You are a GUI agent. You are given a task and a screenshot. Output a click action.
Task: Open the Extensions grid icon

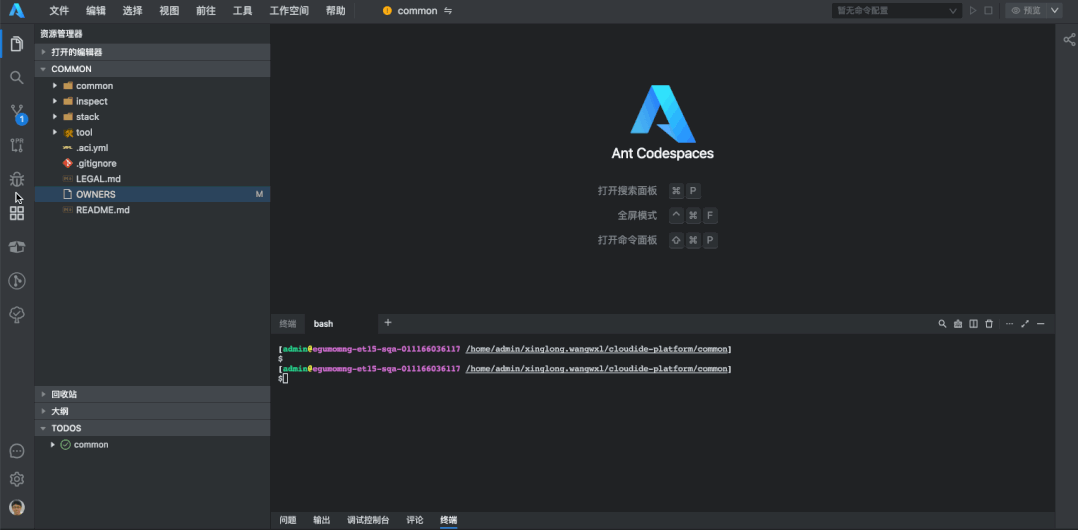point(17,213)
